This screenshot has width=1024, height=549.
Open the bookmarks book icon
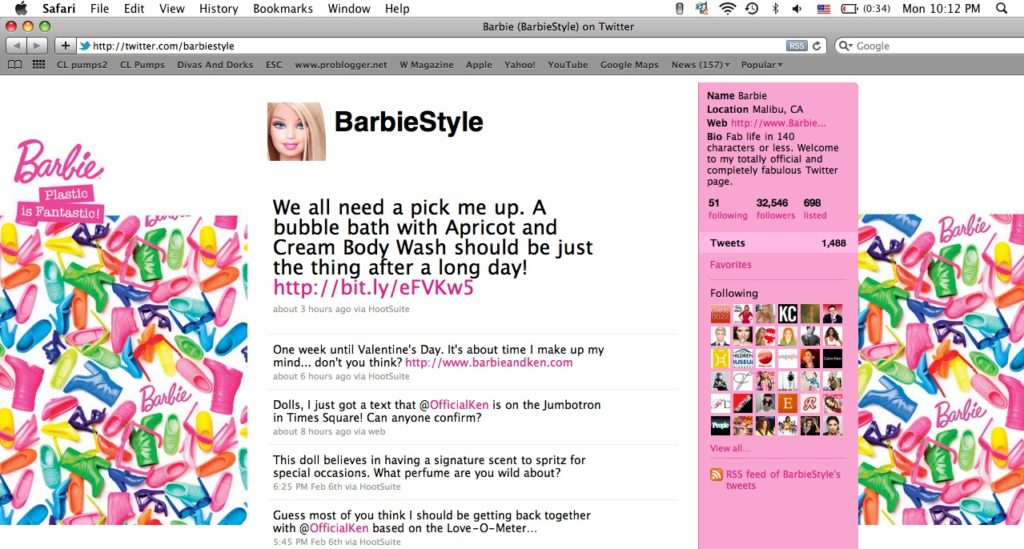14,65
